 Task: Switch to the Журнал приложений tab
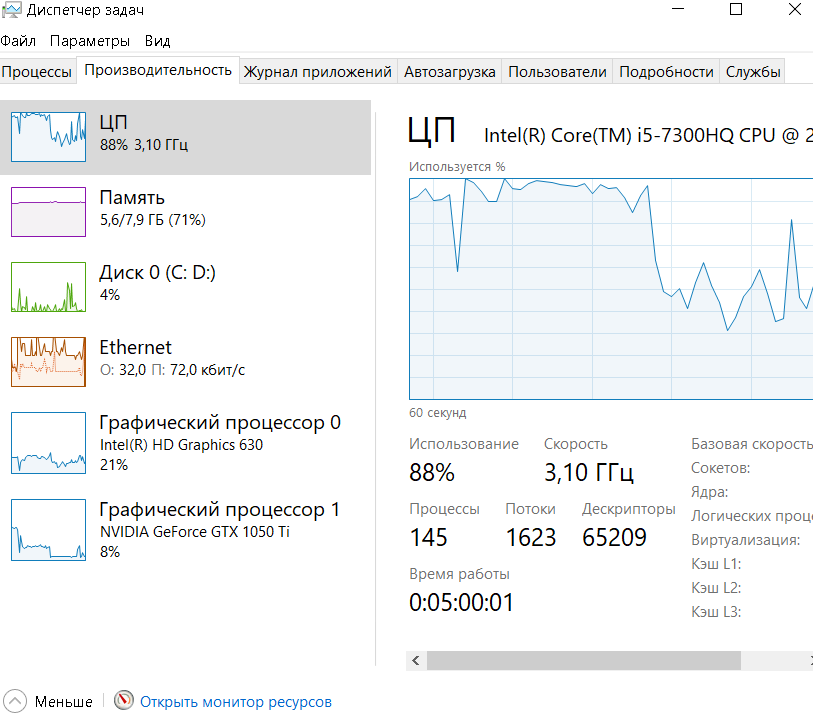[317, 72]
